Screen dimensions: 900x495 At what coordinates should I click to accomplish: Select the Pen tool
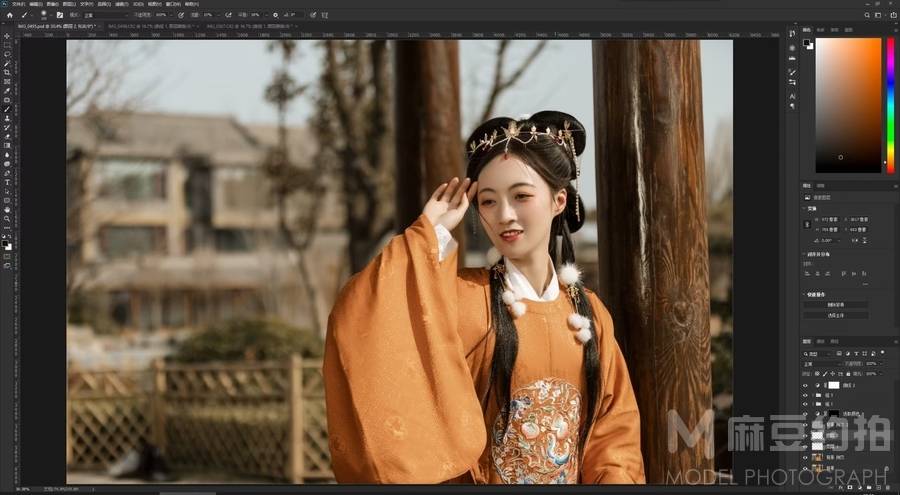click(x=7, y=173)
